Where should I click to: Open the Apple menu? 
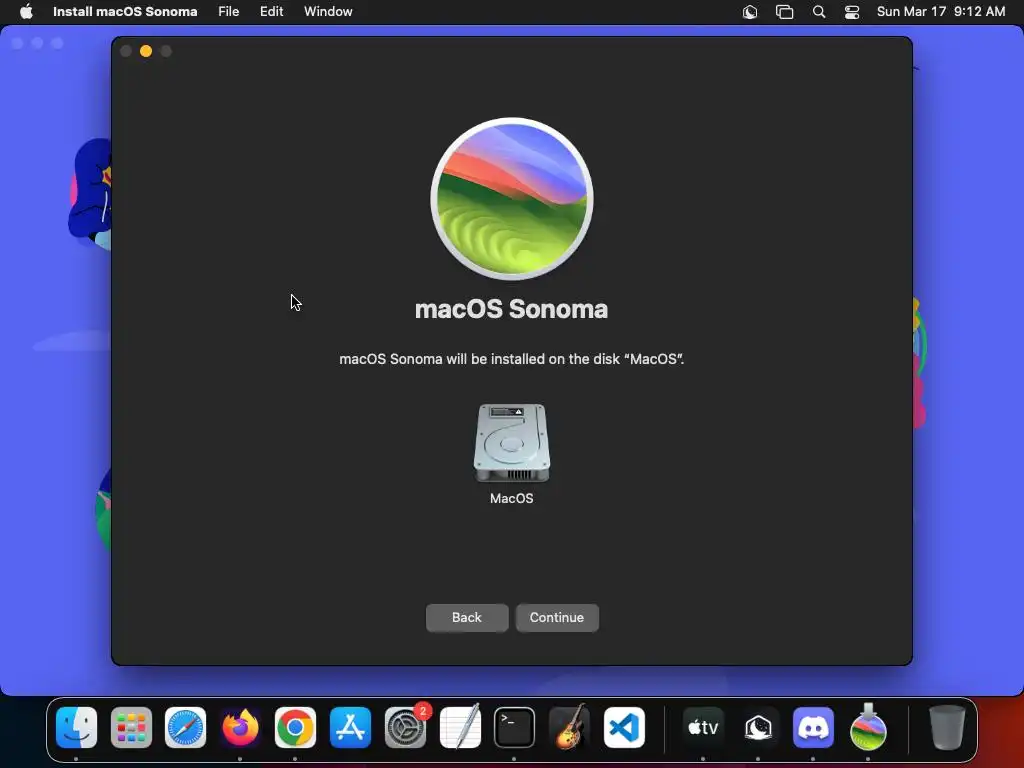click(26, 12)
